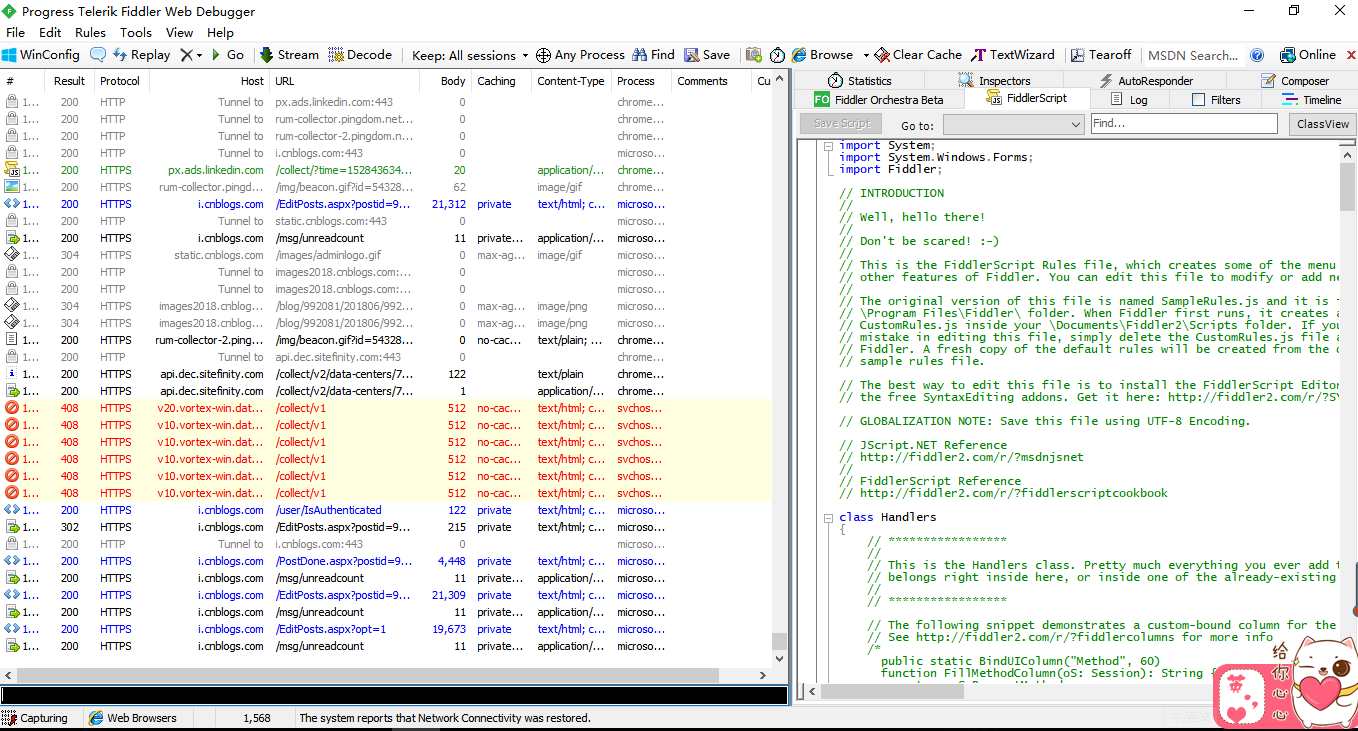Open the TextWizard tool
The image size is (1358, 731).
click(1012, 55)
